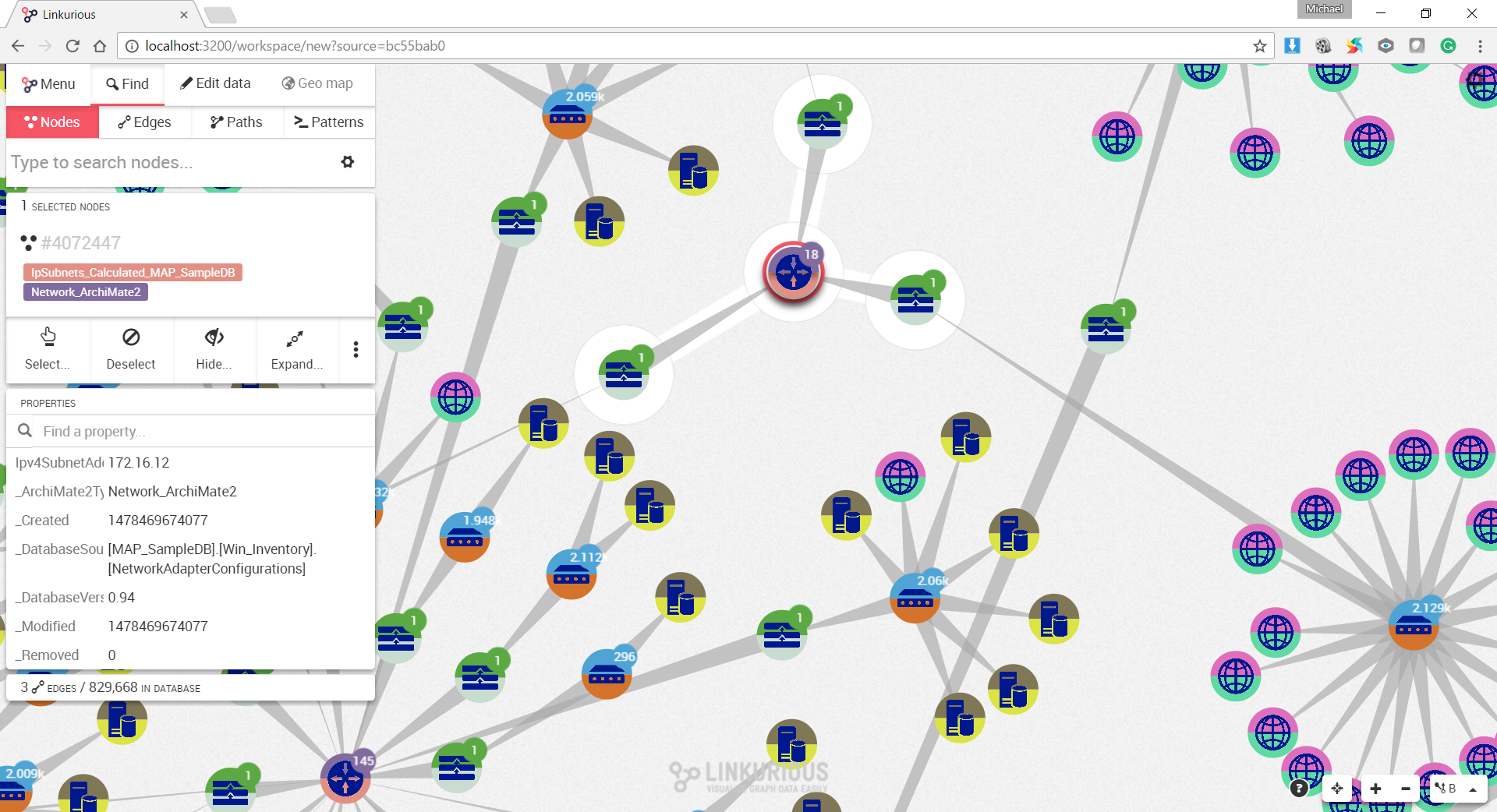Click the IpSubnets_Calculated_MAP_SampleDB category label
The width and height of the screenshot is (1497, 812).
[133, 273]
